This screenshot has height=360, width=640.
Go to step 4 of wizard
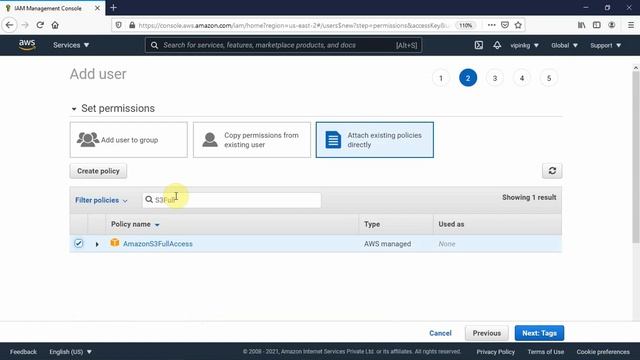(x=522, y=78)
